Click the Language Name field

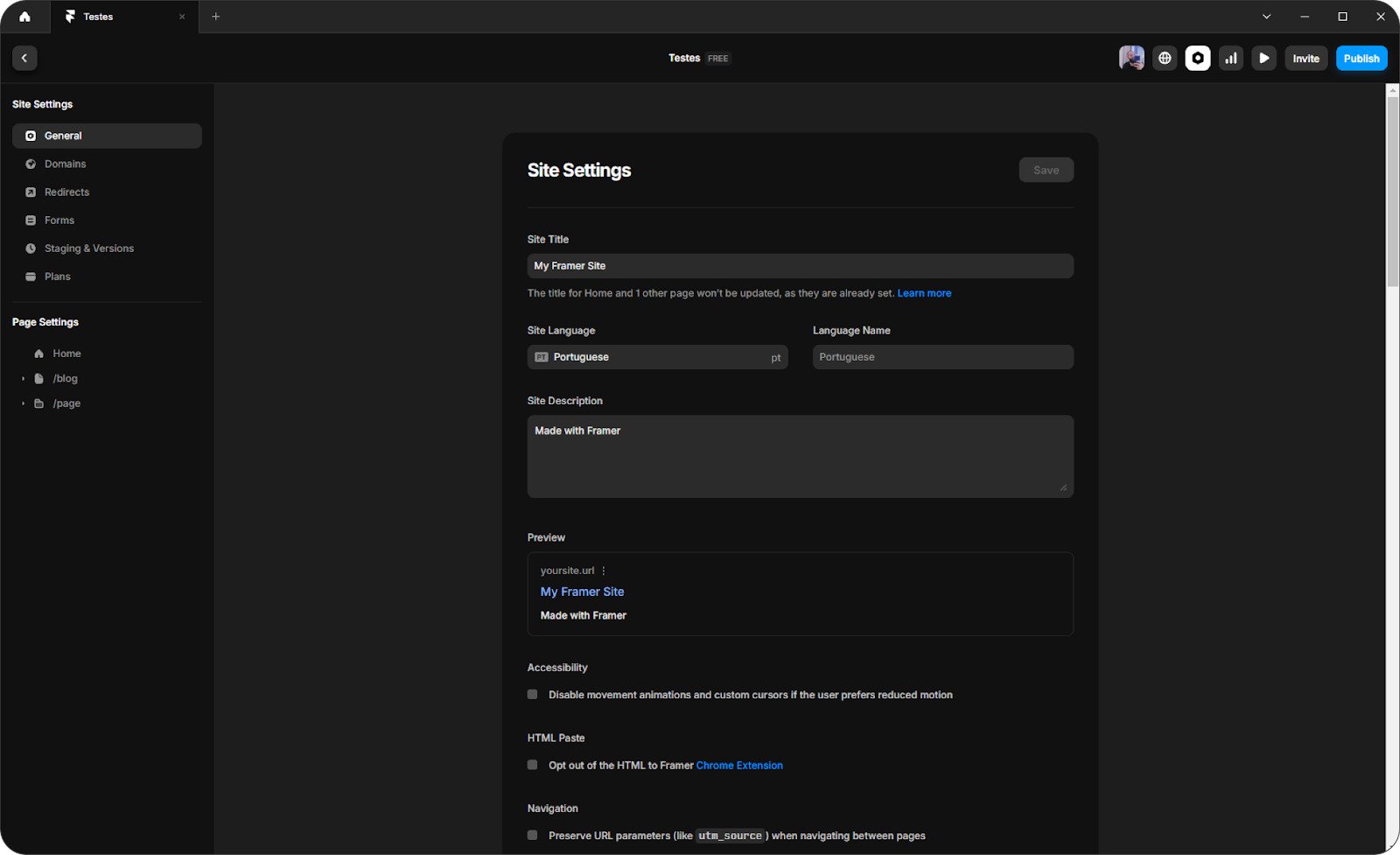click(x=942, y=357)
